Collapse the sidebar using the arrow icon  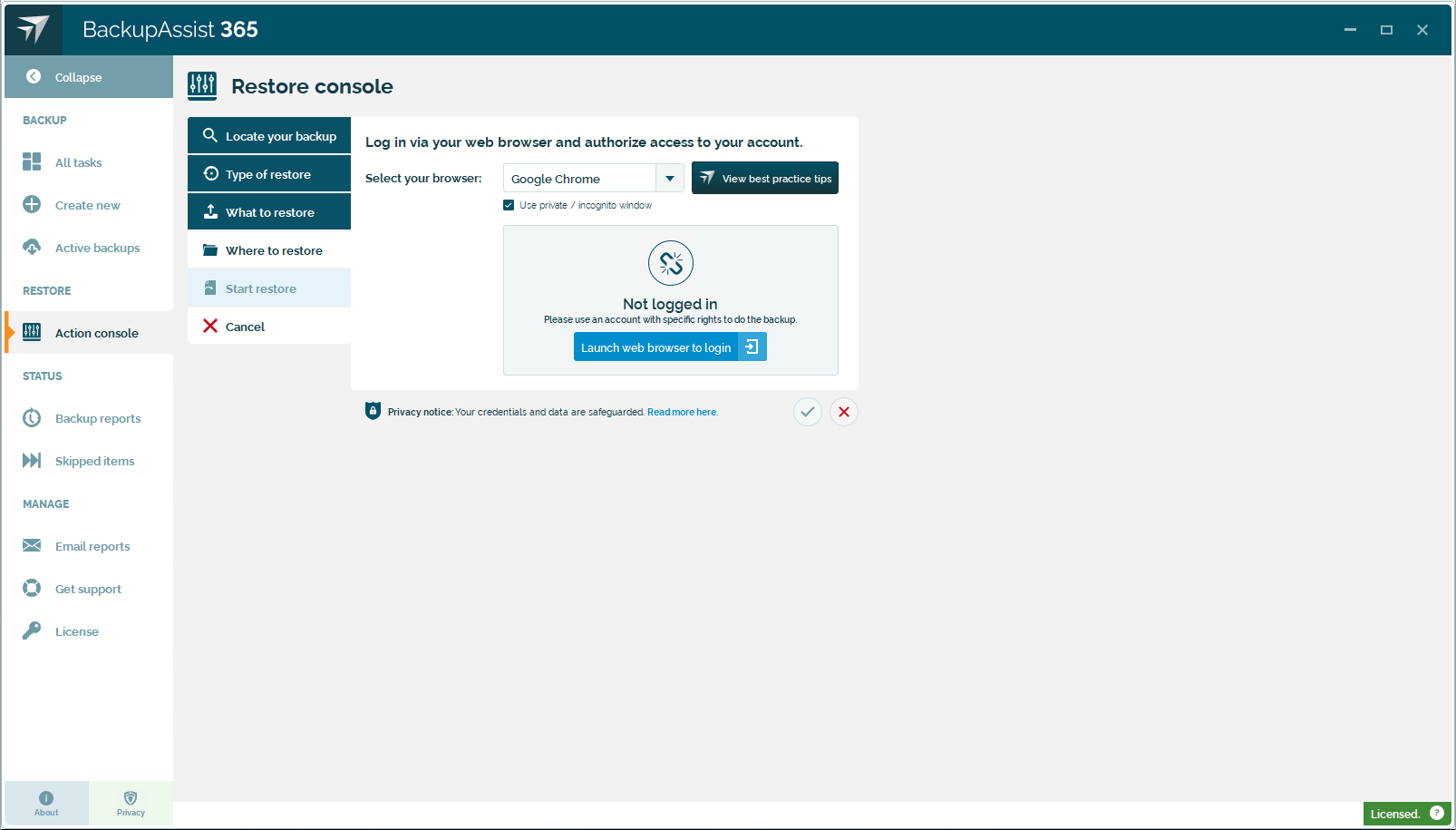point(34,77)
